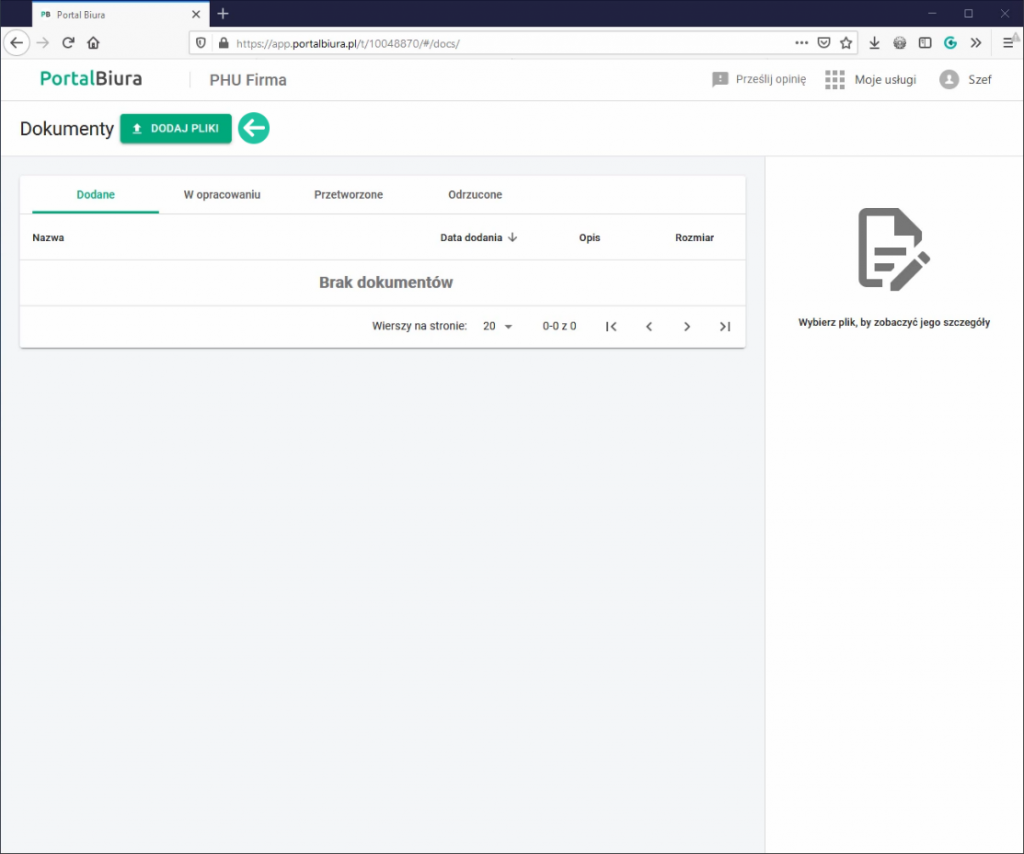
Task: Open a new browser tab
Action: click(x=223, y=14)
